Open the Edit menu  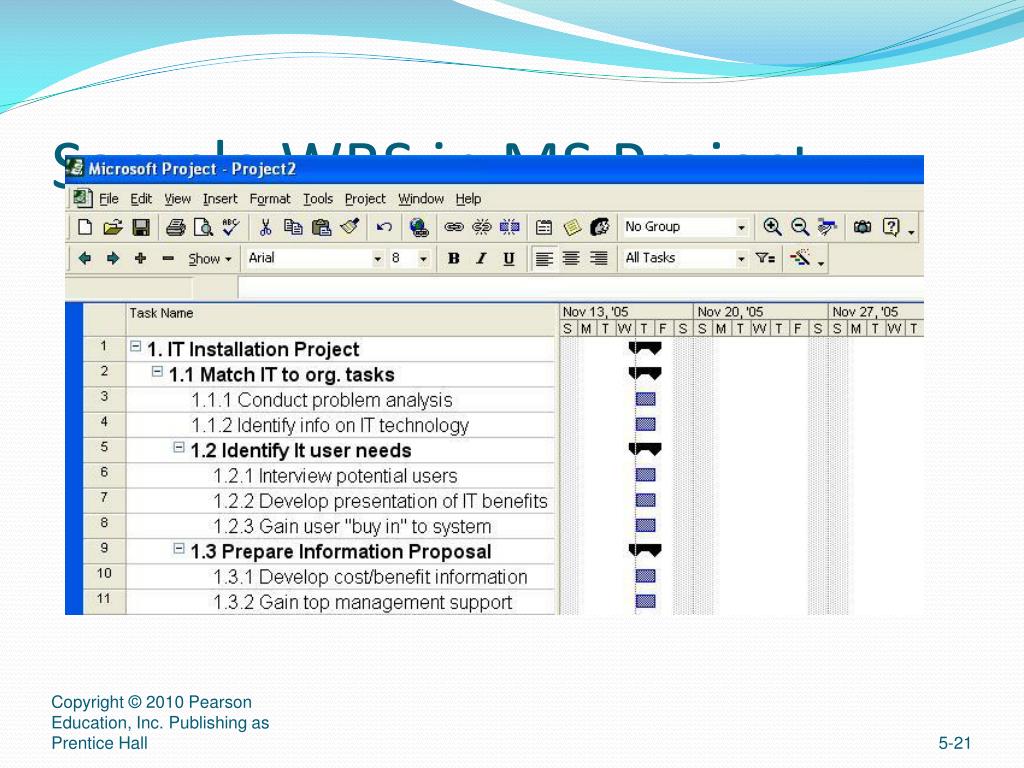140,199
